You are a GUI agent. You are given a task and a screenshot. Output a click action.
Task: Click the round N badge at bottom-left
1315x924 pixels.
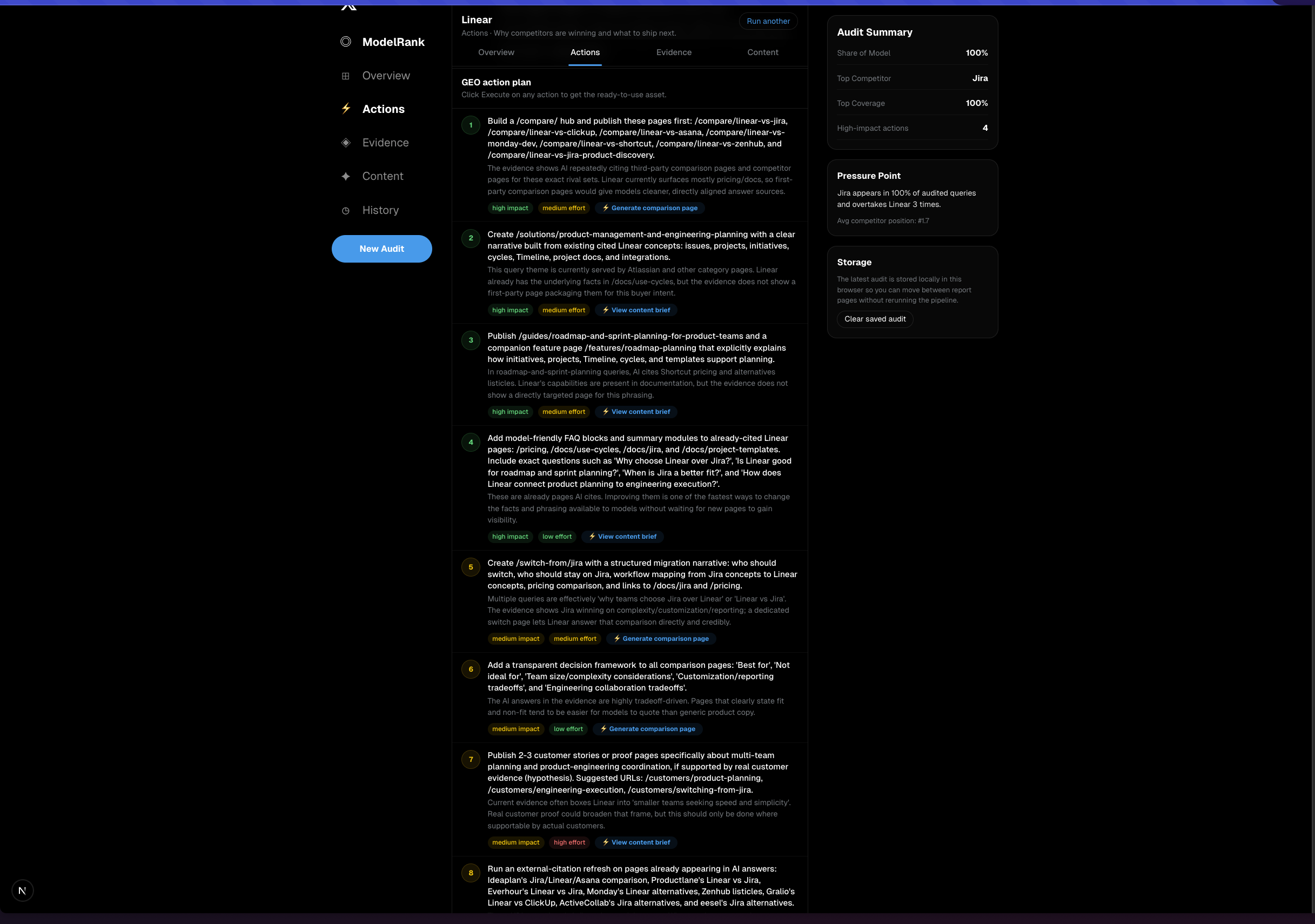[x=22, y=890]
